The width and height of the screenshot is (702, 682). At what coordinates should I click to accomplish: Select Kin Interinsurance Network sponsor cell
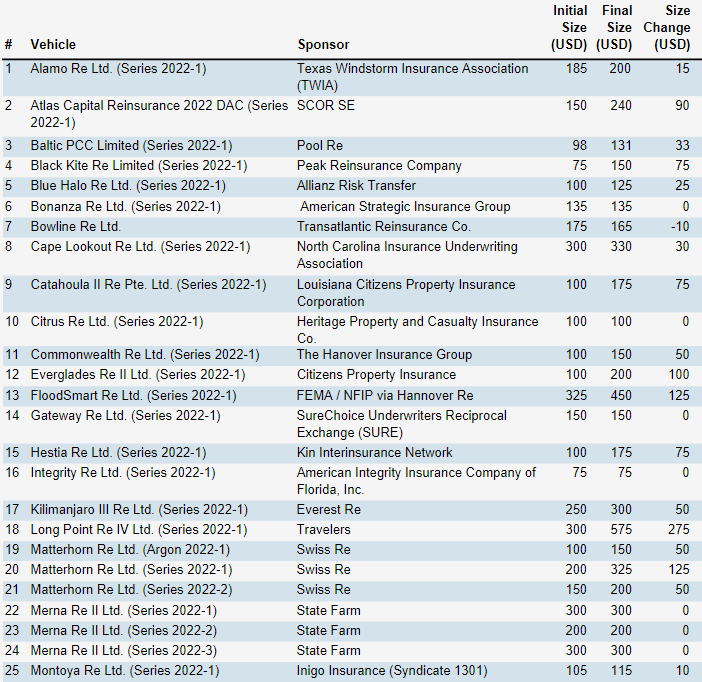pyautogui.click(x=374, y=453)
